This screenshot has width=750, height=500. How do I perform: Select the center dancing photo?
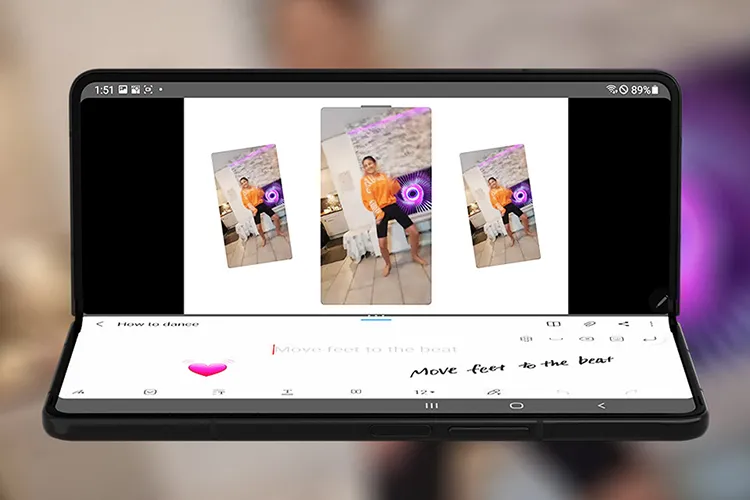[376, 205]
